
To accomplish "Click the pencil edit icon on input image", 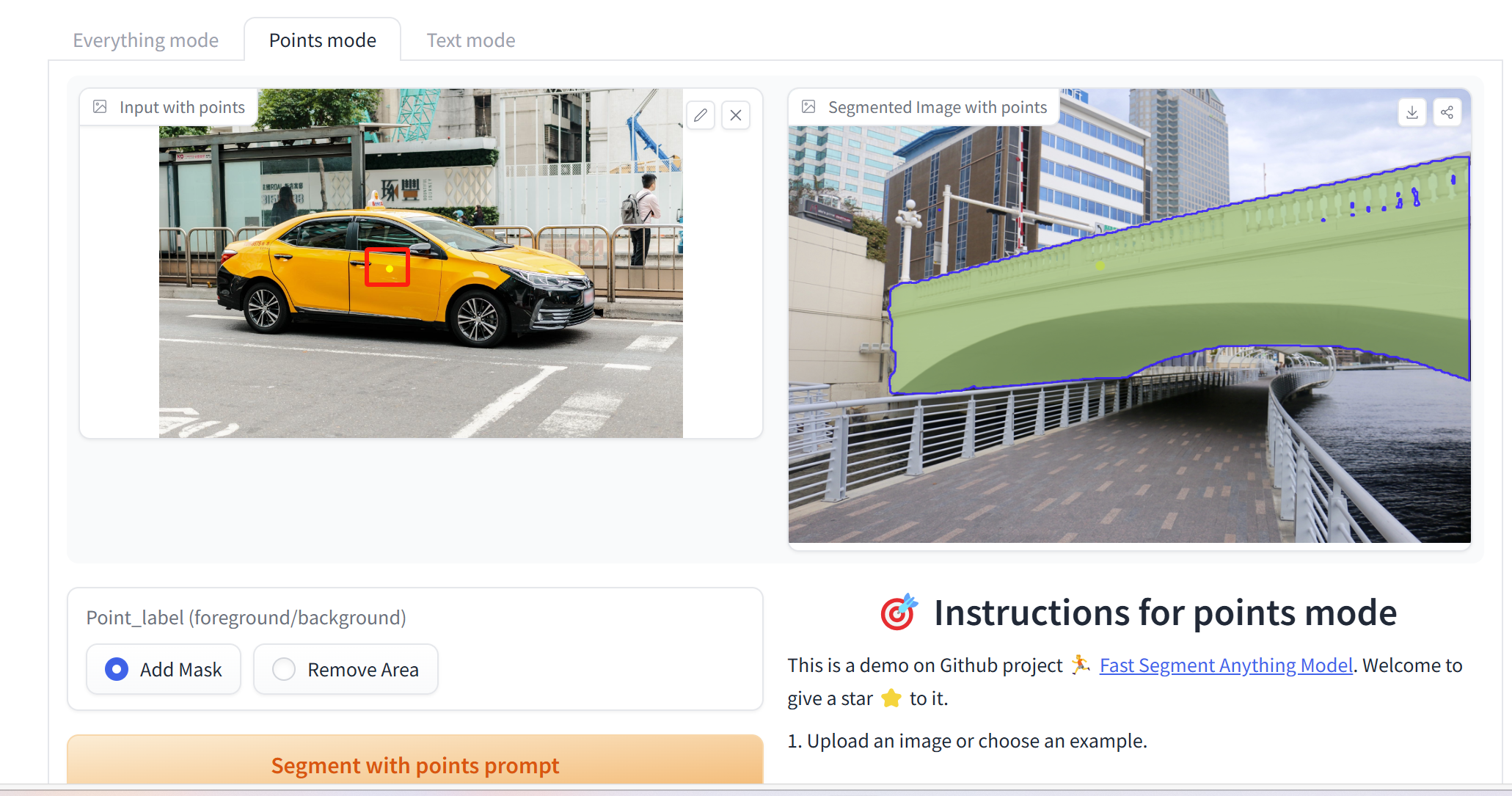I will (x=701, y=115).
